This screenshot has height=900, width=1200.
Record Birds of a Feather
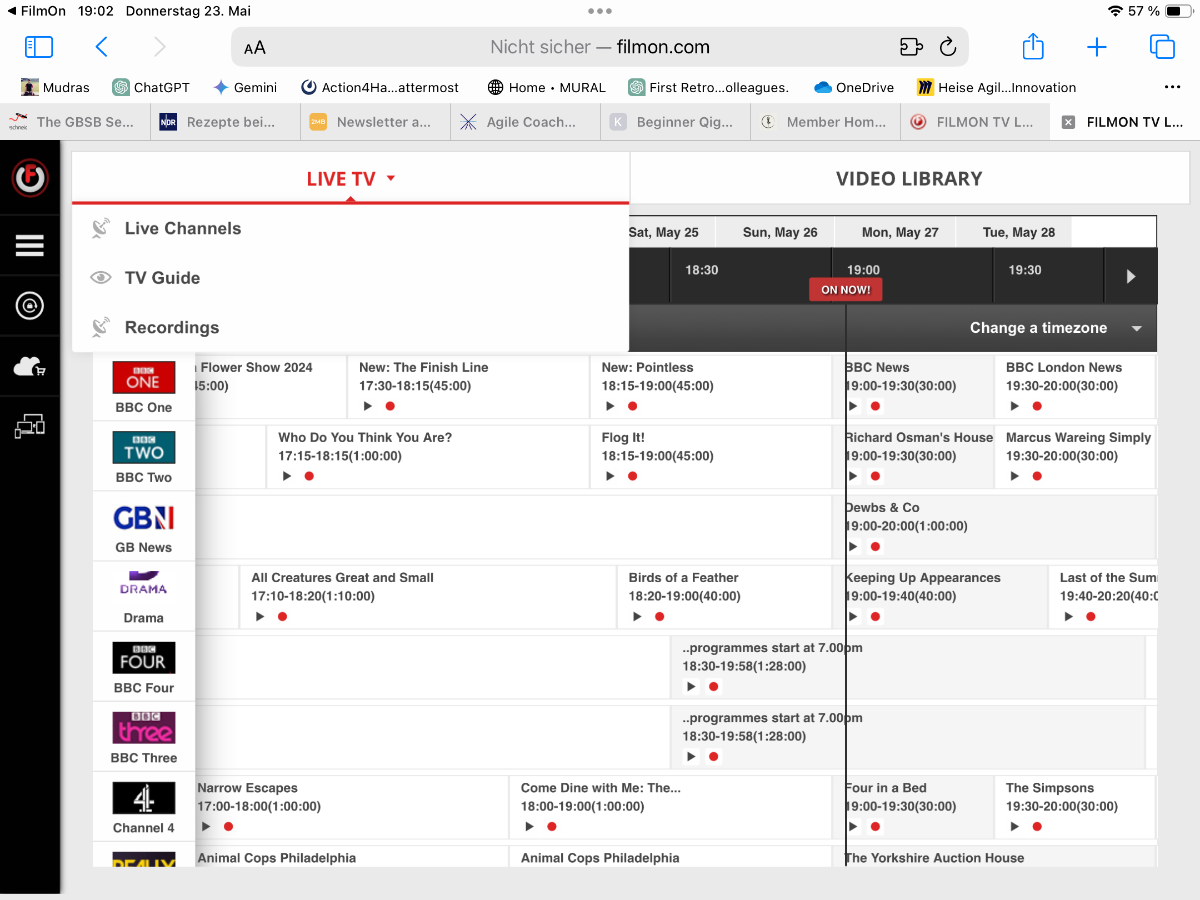[659, 616]
